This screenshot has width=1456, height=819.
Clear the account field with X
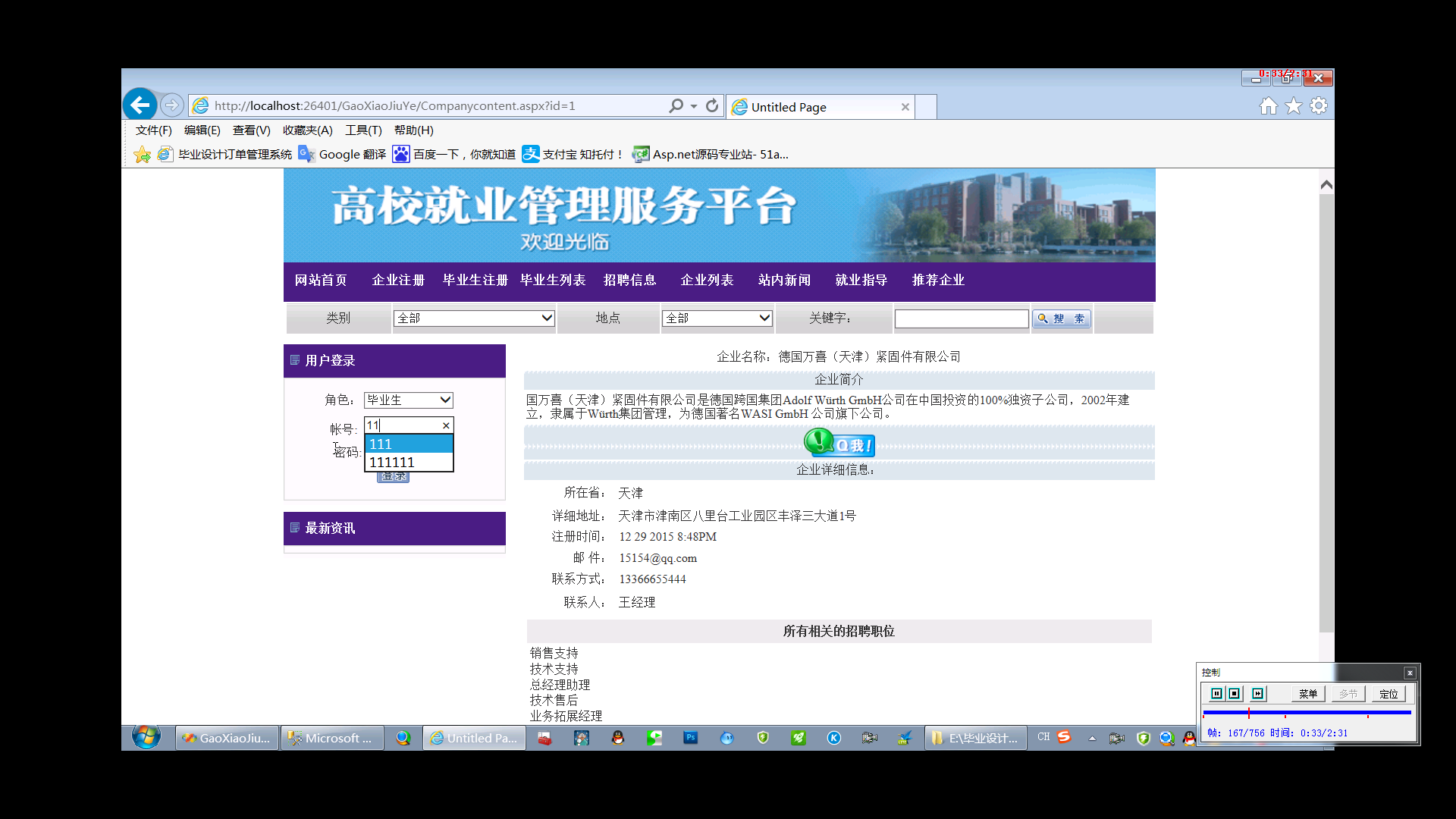(x=446, y=425)
